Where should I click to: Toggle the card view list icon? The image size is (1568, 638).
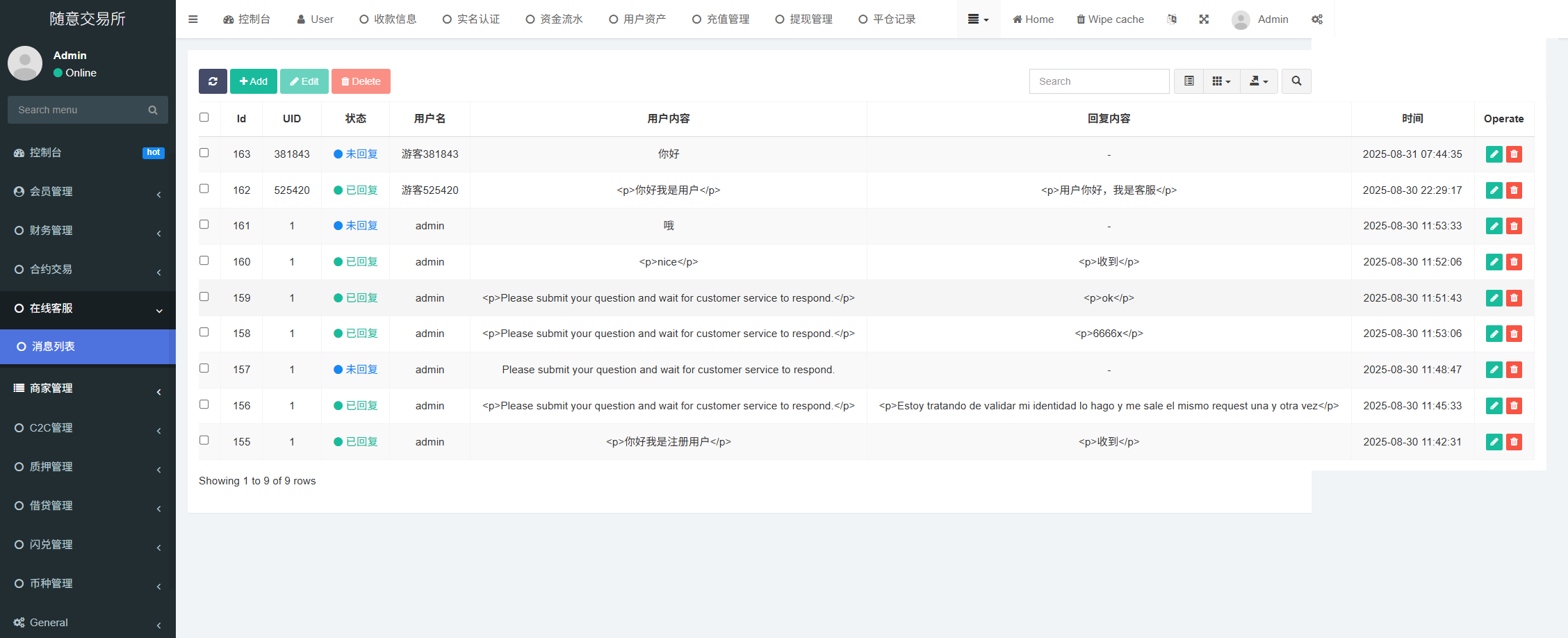click(x=1189, y=81)
